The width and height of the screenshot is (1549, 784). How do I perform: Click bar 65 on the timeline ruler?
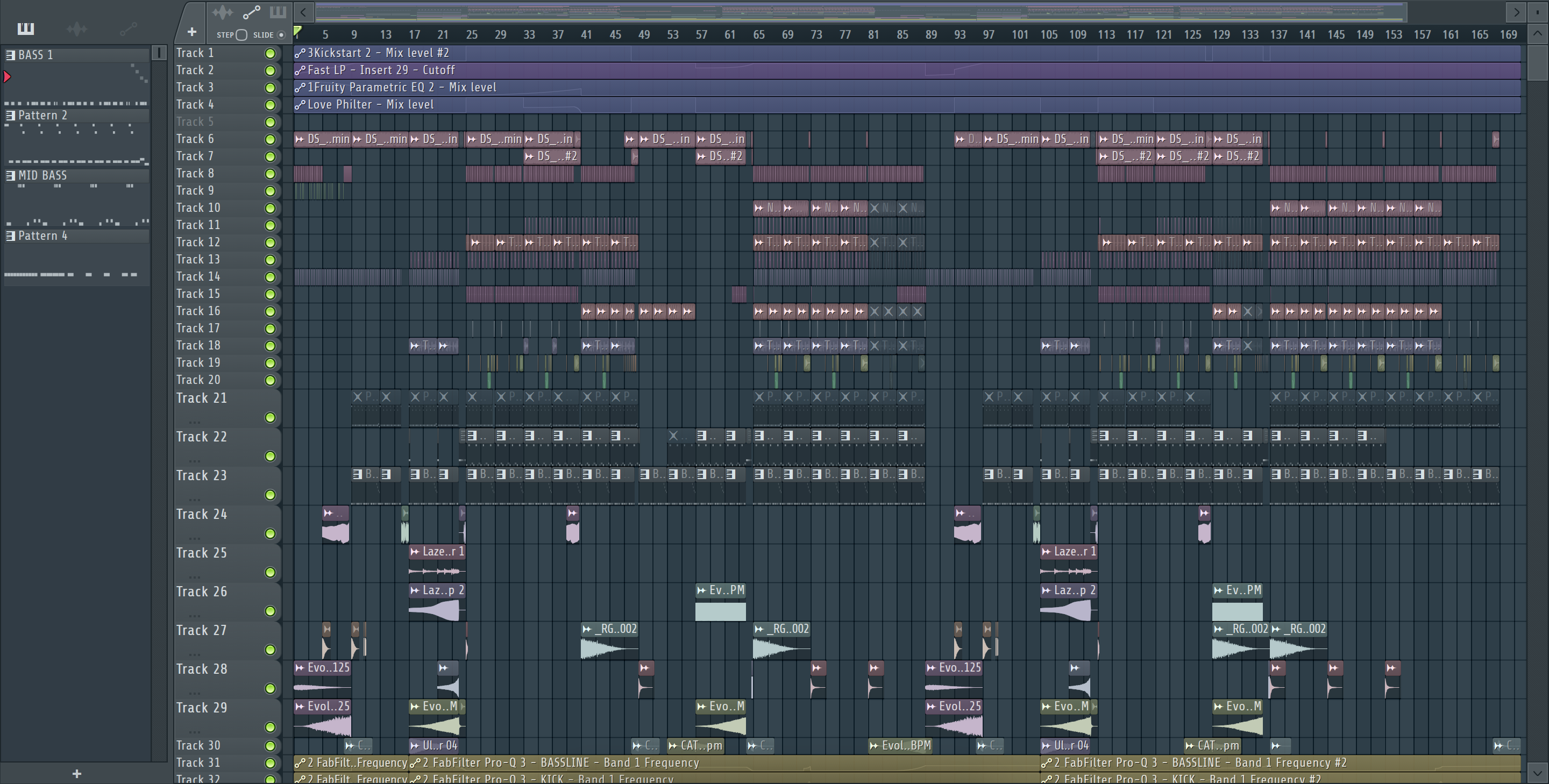pyautogui.click(x=759, y=35)
